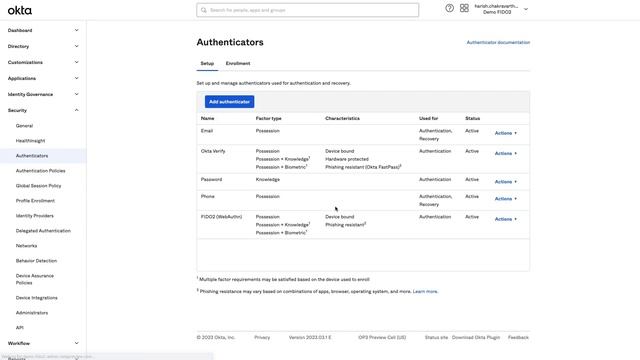Open Actions dropdown for FIDO2 (WebAuthn)
Viewport: 640px width, 360px height.
click(506, 219)
